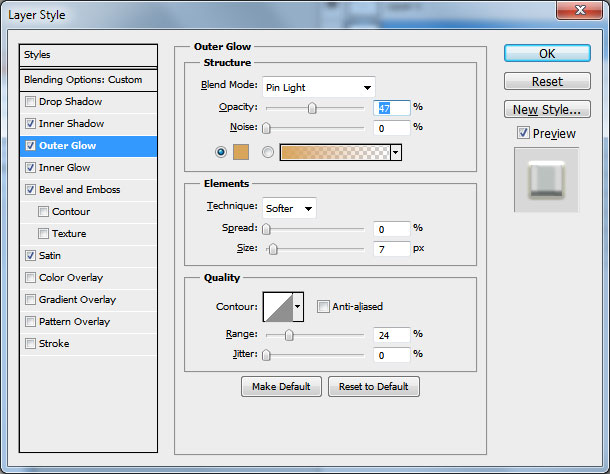Click Reset to Default button
Image resolution: width=610 pixels, height=474 pixels.
coord(373,386)
